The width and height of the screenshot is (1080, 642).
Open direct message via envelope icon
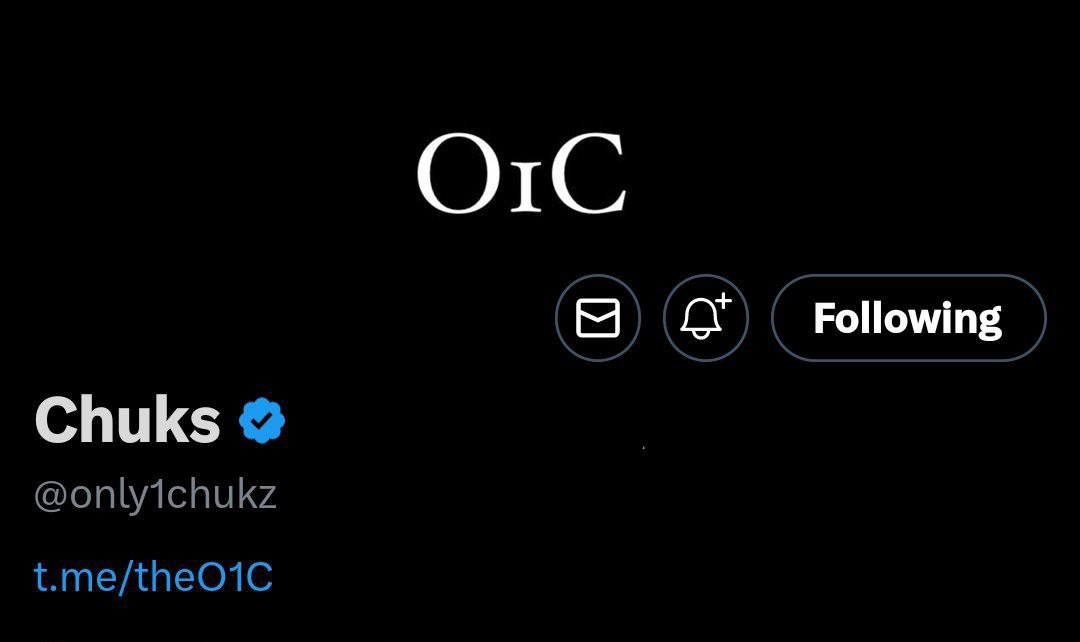(x=598, y=318)
